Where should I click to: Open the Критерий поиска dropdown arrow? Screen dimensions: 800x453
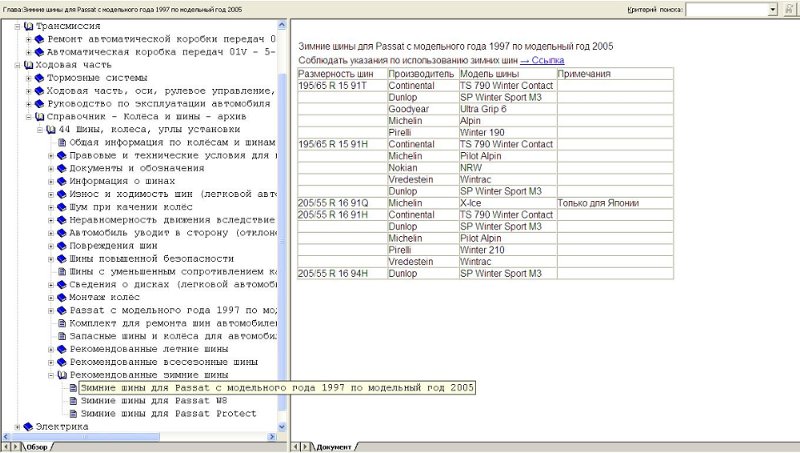tap(773, 10)
